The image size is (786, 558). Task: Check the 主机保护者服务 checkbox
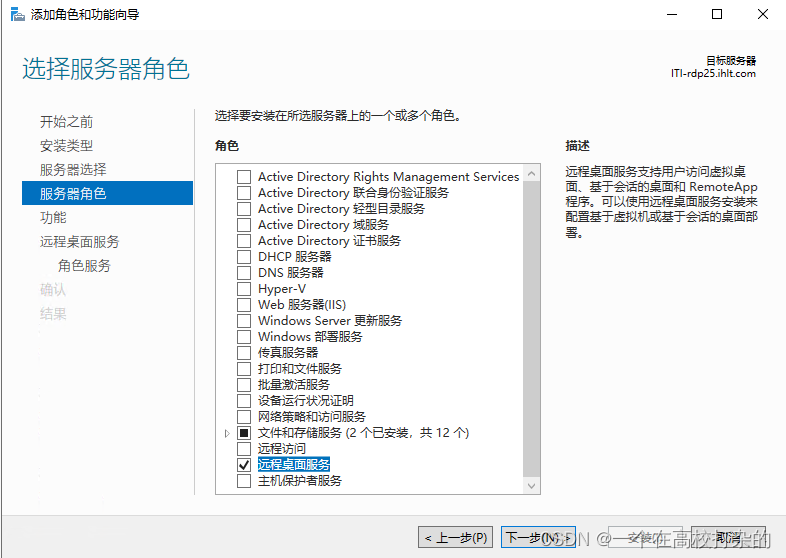click(x=244, y=481)
